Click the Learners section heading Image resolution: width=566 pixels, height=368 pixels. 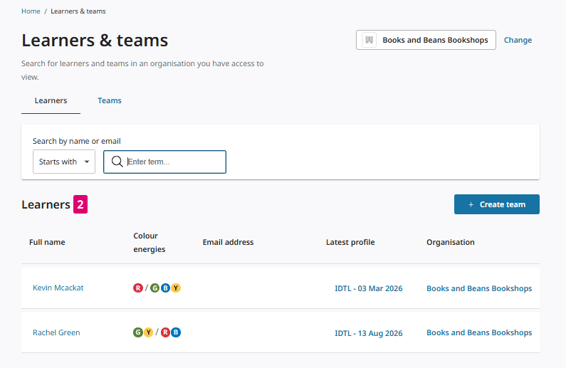pyautogui.click(x=46, y=204)
